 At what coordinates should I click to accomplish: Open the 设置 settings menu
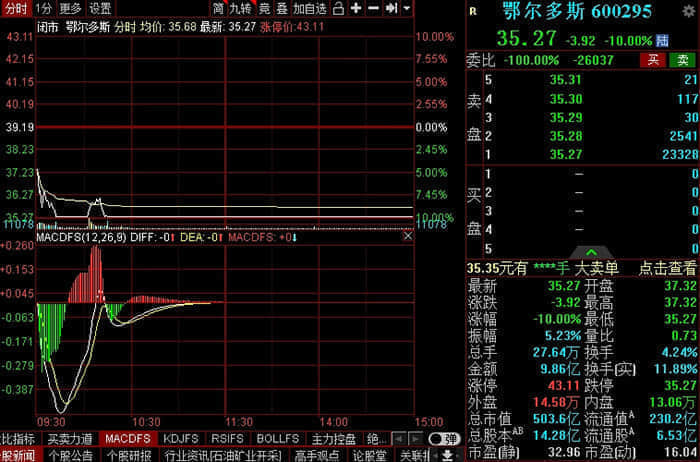point(100,8)
